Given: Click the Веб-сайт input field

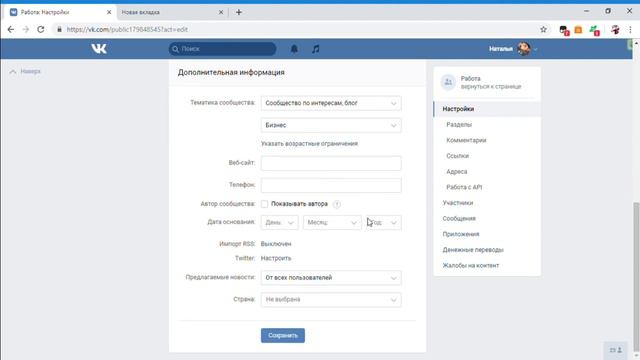Looking at the screenshot, I should point(331,163).
